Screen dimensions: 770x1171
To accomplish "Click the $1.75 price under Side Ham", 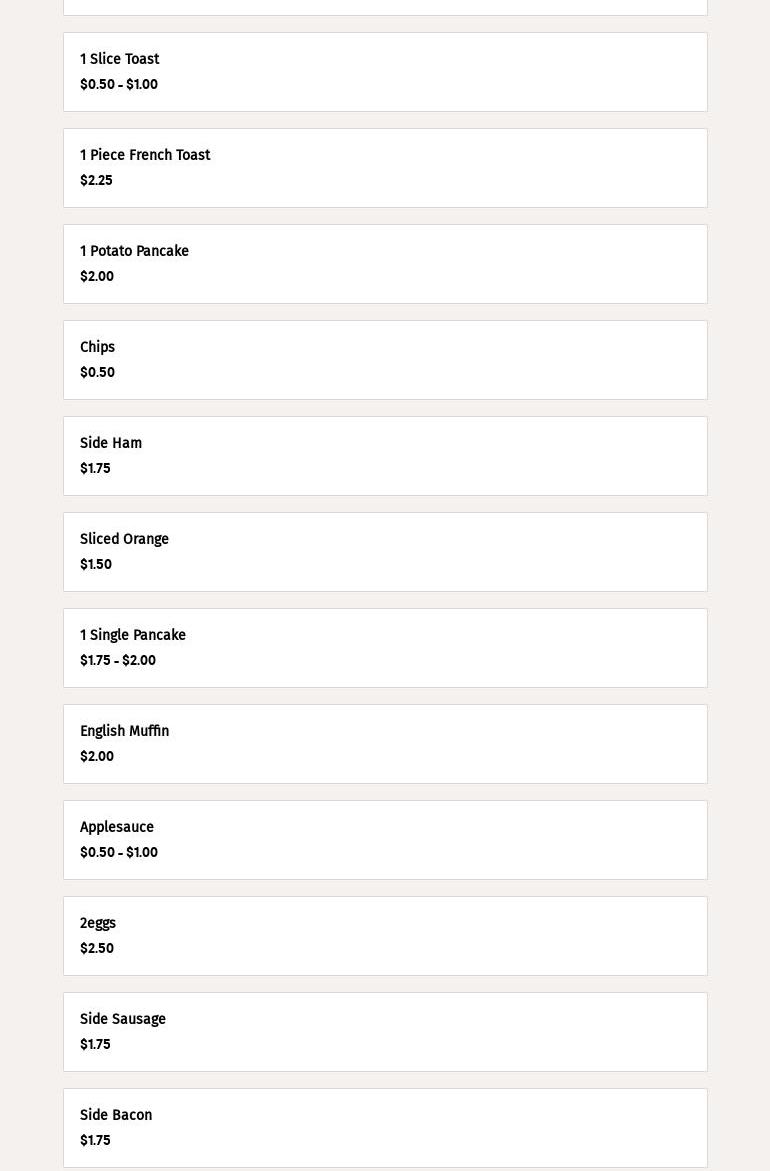I will 95,469.
